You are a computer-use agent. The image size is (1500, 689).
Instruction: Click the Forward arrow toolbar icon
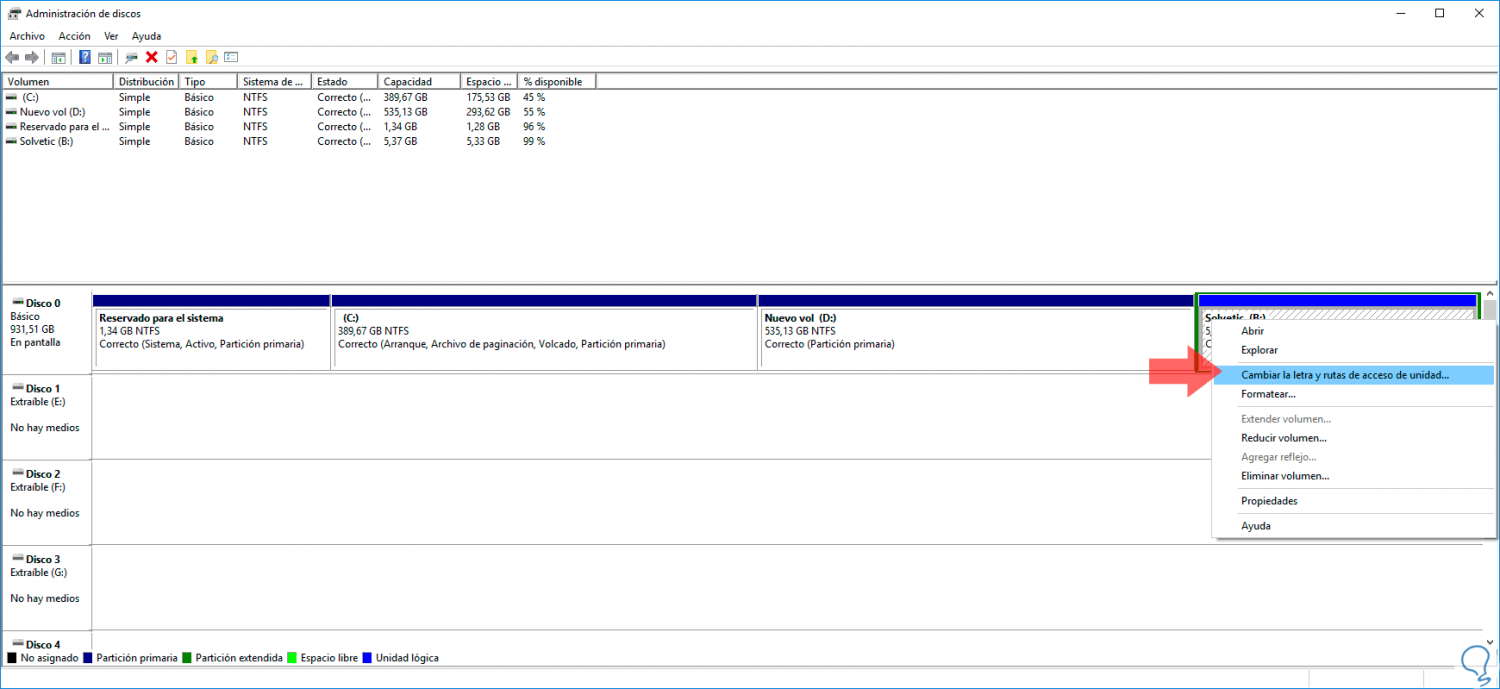[32, 57]
